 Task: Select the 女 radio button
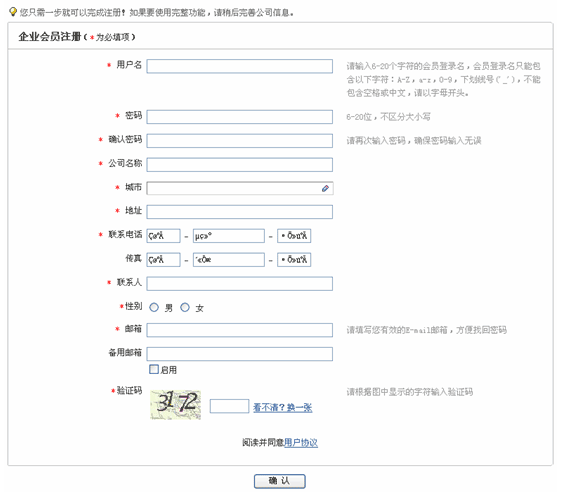(185, 308)
